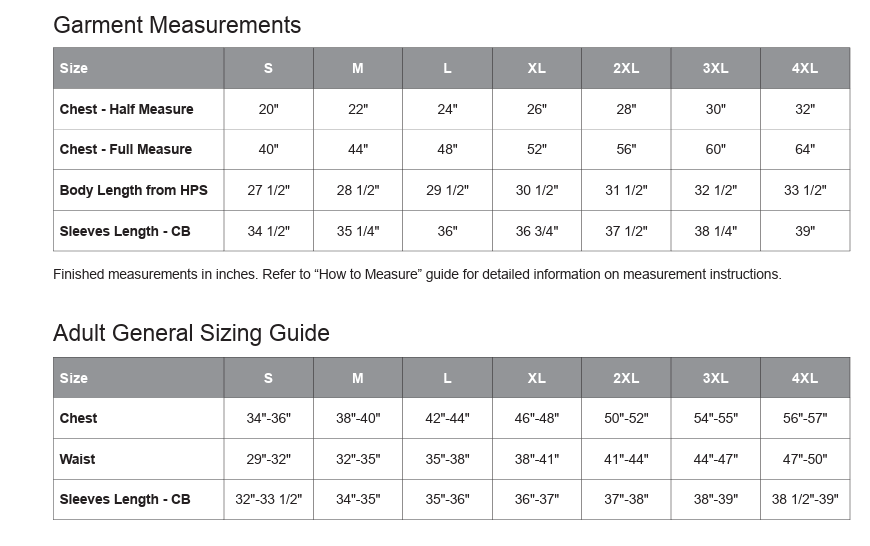
Task: Select the 35 1/4" sleeve length cell
Action: click(x=358, y=231)
